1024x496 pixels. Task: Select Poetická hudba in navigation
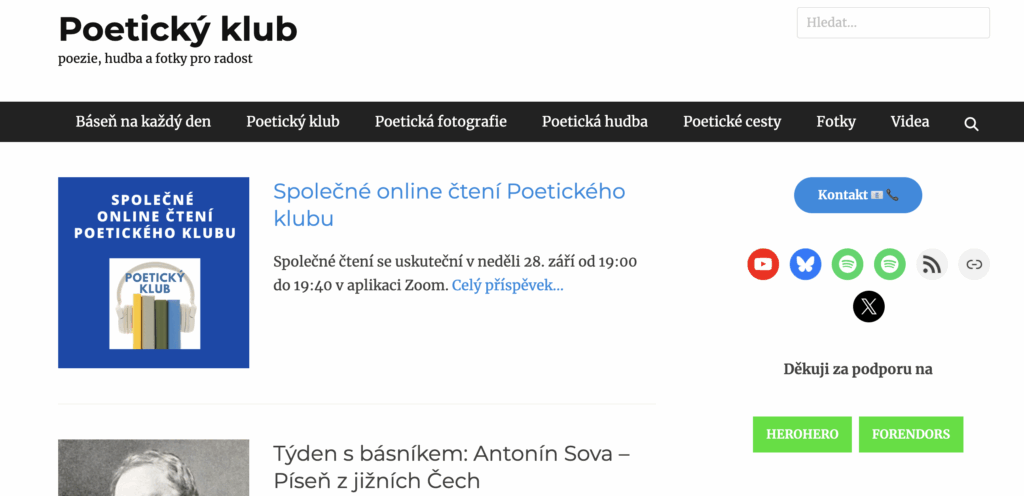coord(594,122)
